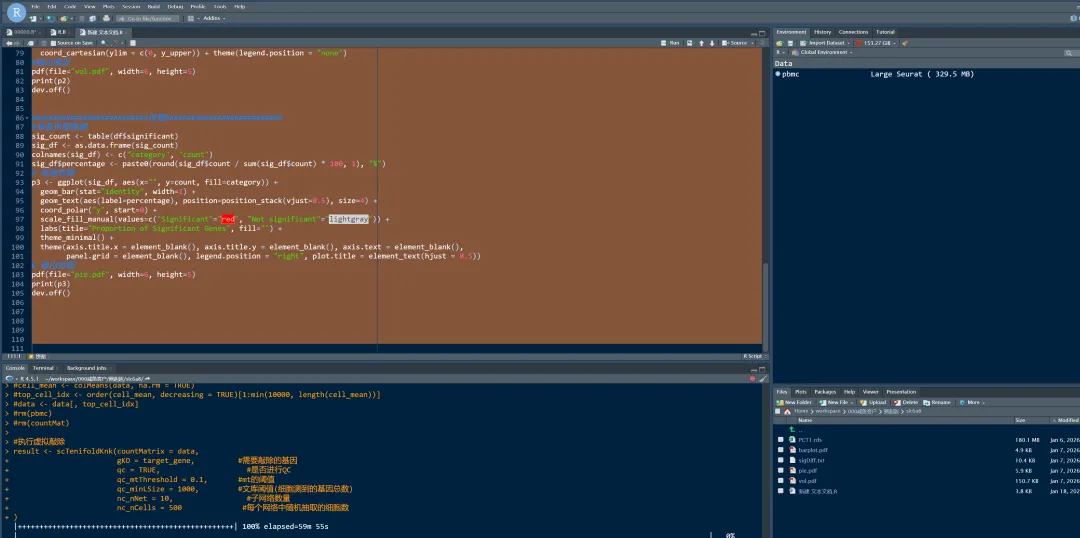Screen dimensions: 1080x538
Task: Click the new file icon in main toolbar
Action: click(32, 19)
